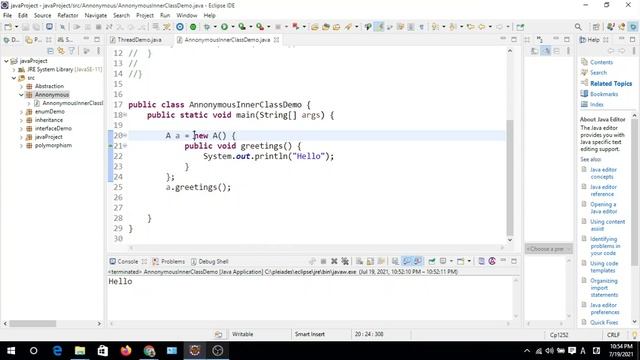
Task: Open the File menu
Action: pyautogui.click(x=7, y=16)
